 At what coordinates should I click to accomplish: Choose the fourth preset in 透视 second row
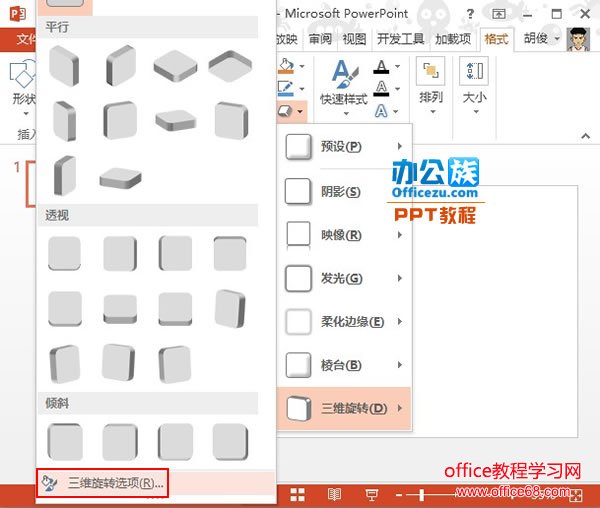click(x=230, y=308)
